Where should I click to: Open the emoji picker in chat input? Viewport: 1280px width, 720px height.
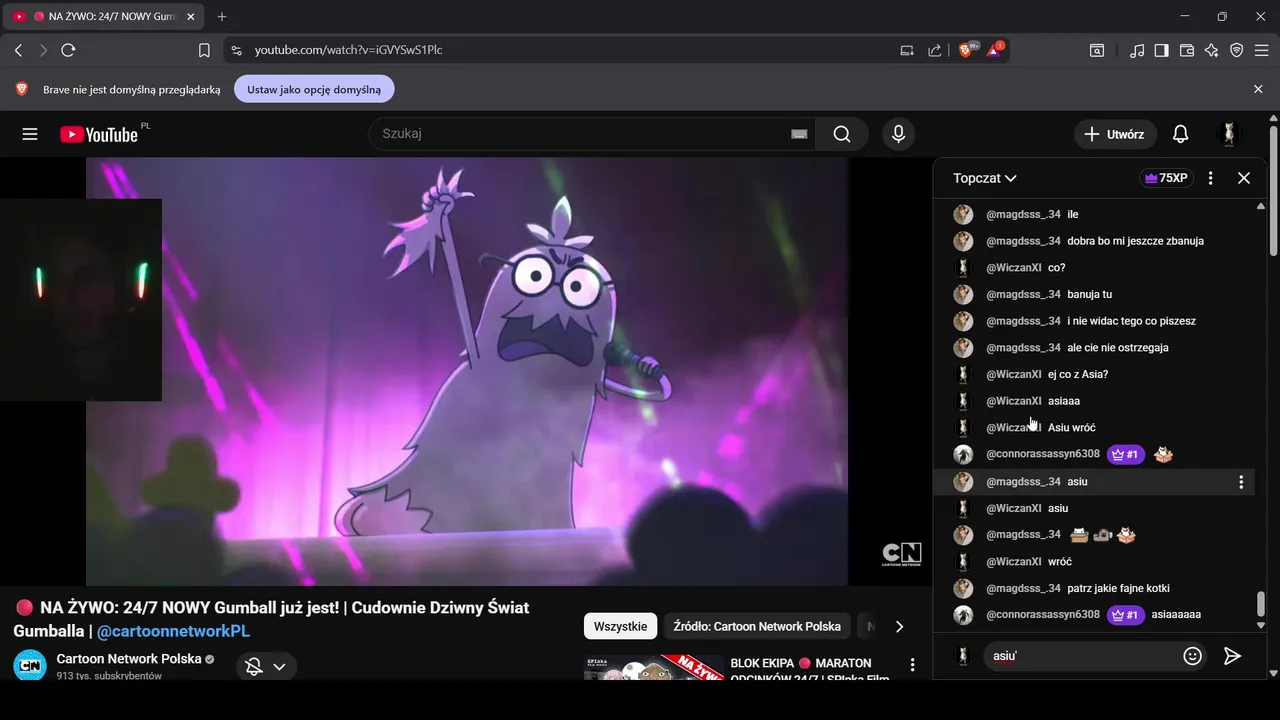1192,656
